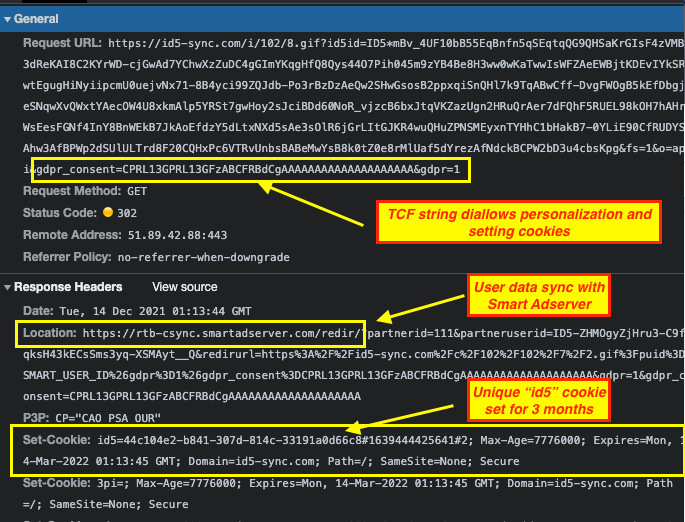Select the CP="CAO PSA OUR" value

[x=108, y=418]
